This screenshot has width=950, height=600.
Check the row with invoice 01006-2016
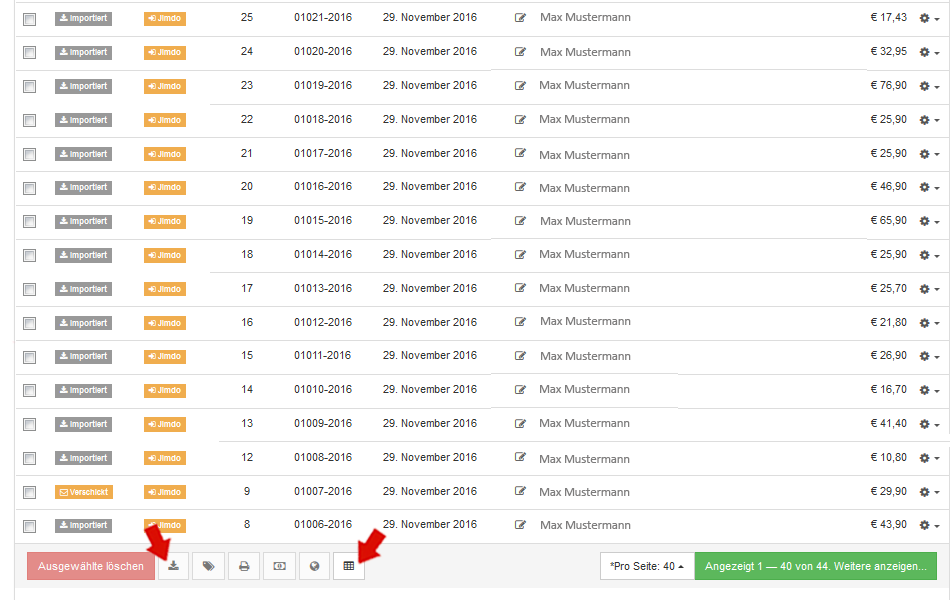30,526
